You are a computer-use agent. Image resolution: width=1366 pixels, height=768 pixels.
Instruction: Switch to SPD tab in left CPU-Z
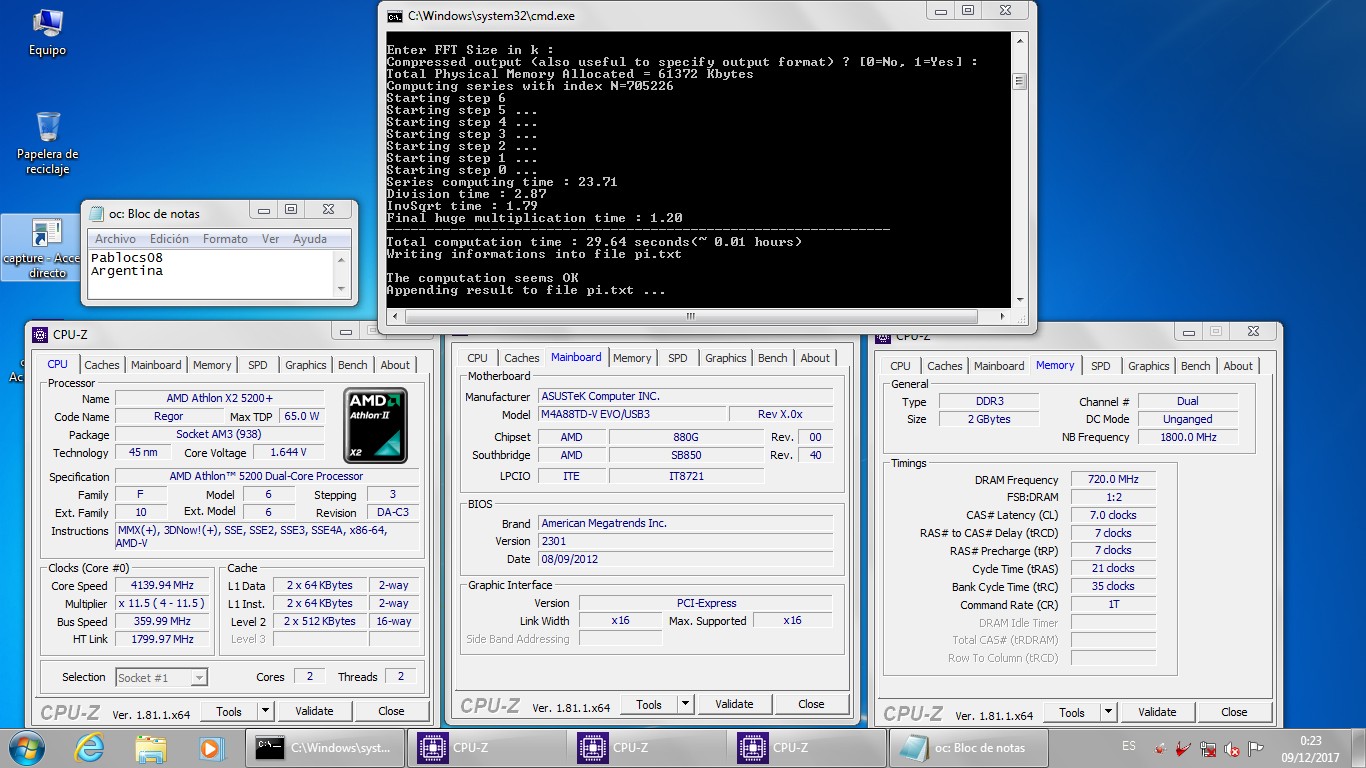click(258, 365)
